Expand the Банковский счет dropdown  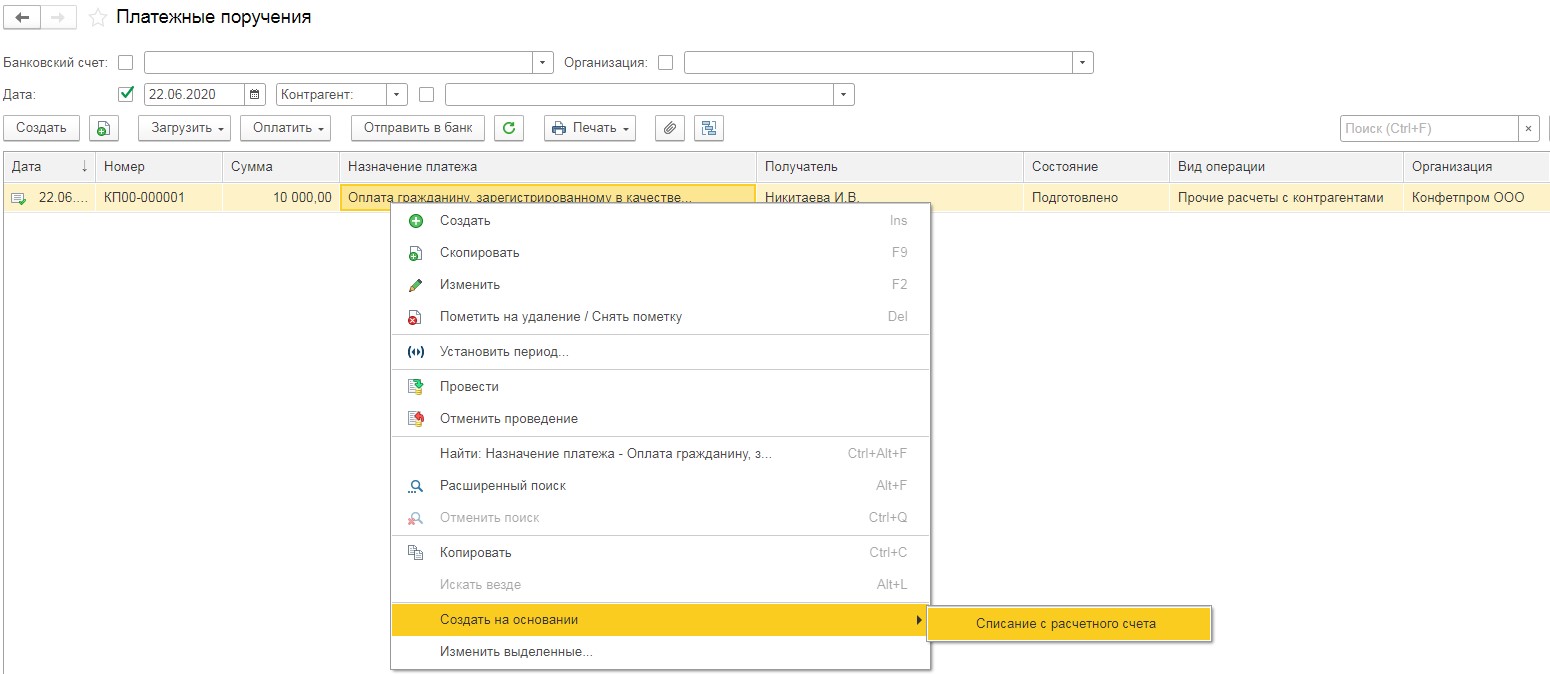[x=543, y=63]
